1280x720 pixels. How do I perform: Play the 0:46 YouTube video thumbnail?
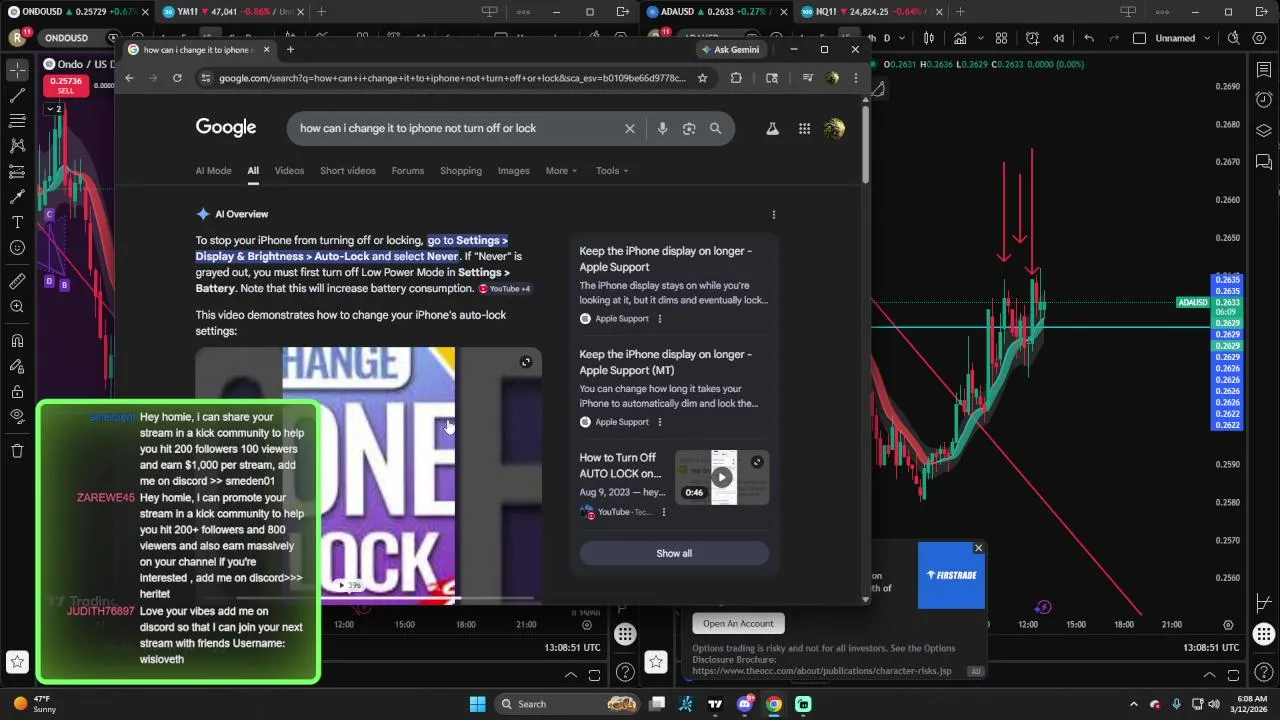pyautogui.click(x=722, y=477)
